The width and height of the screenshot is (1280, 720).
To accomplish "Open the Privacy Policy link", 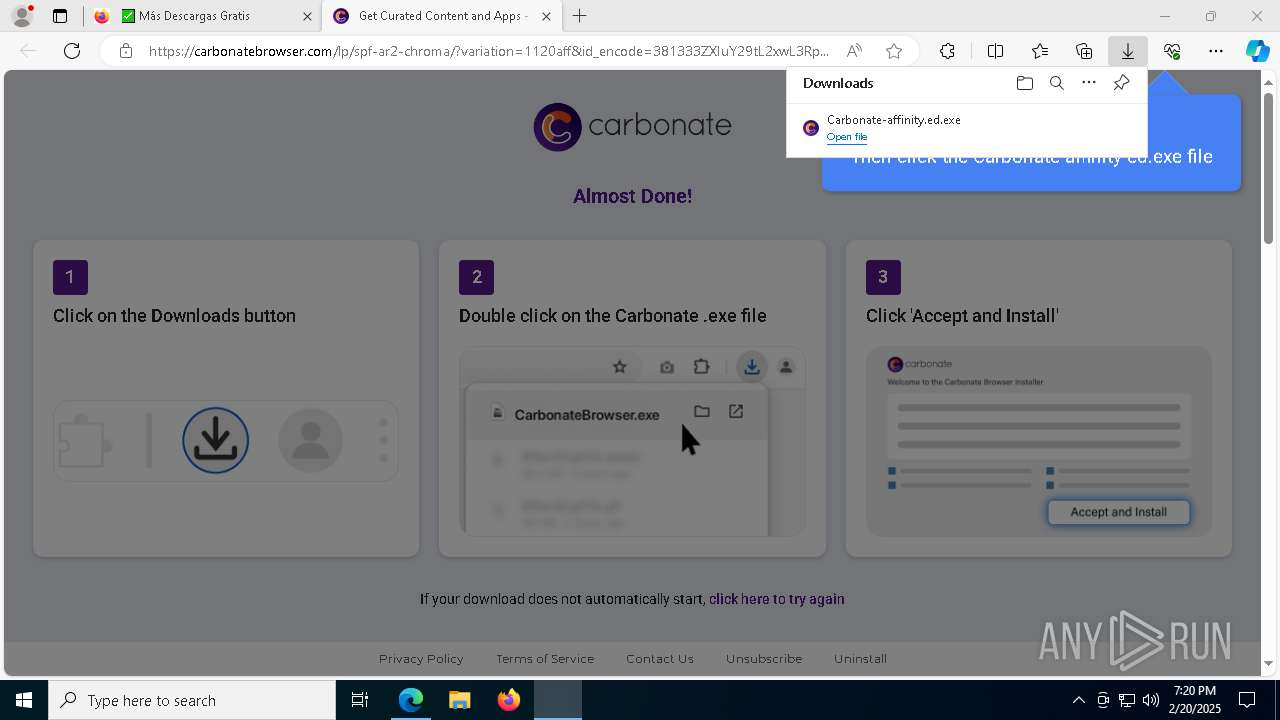I will point(421,659).
